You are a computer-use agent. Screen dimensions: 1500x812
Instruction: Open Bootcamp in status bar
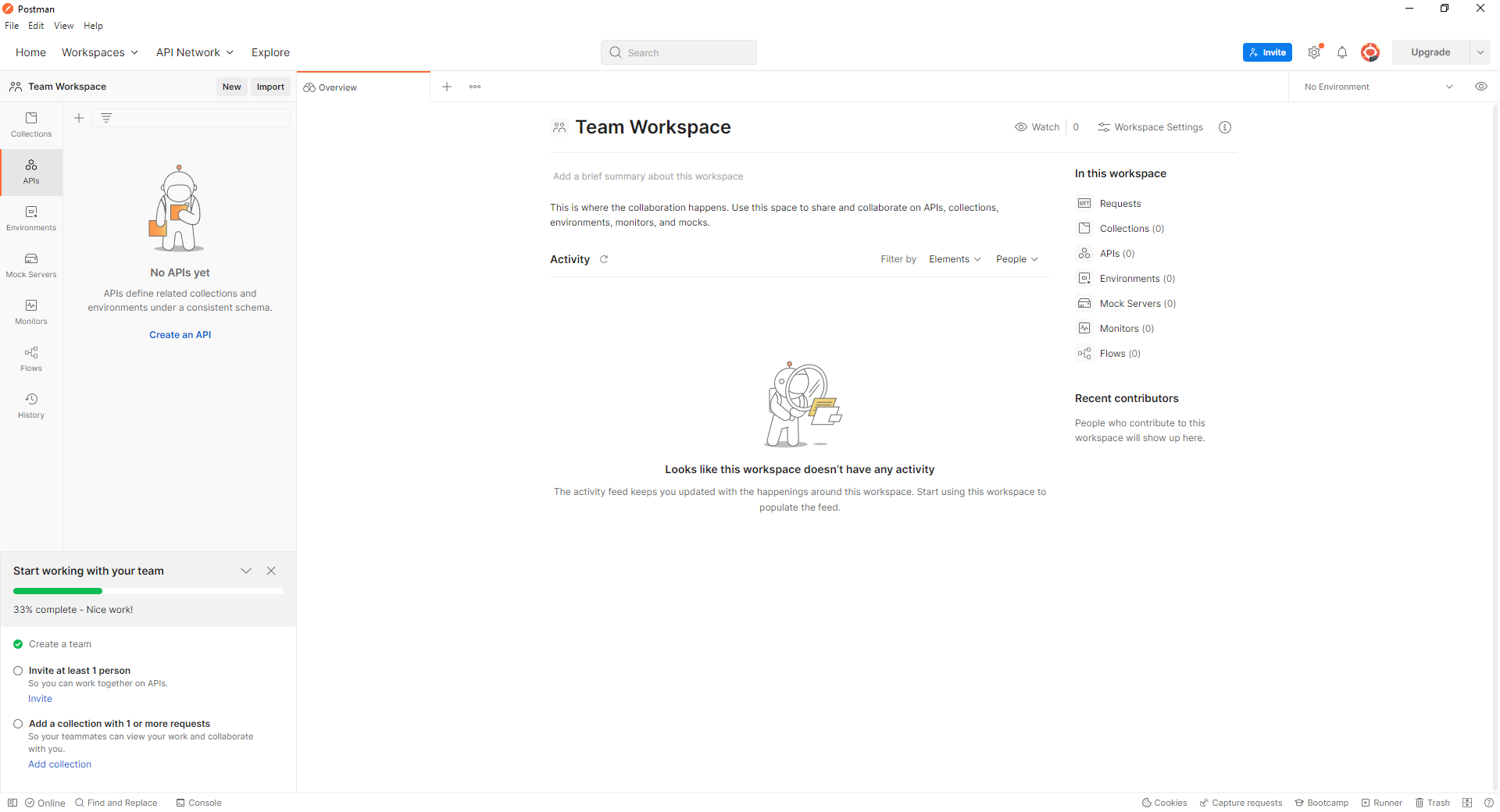tap(1321, 803)
